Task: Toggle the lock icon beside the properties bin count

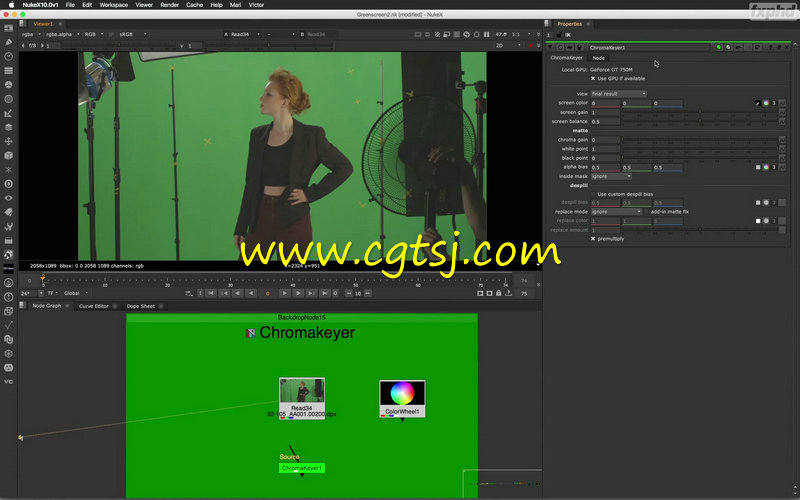Action: click(x=559, y=35)
